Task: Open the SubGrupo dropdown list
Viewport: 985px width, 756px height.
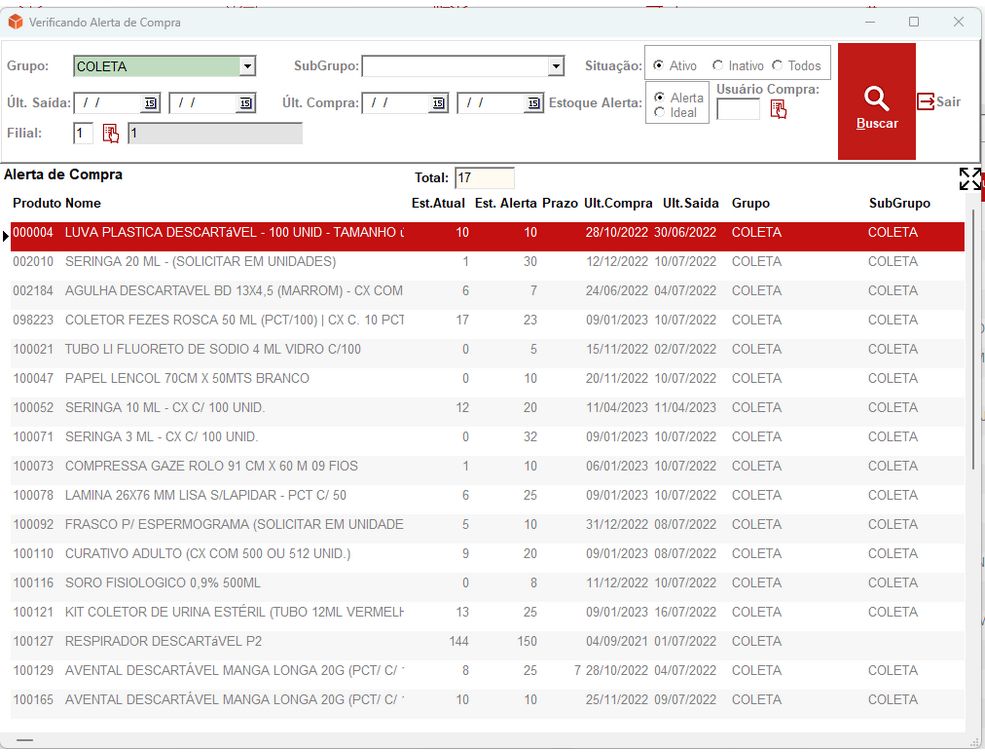Action: click(x=557, y=67)
